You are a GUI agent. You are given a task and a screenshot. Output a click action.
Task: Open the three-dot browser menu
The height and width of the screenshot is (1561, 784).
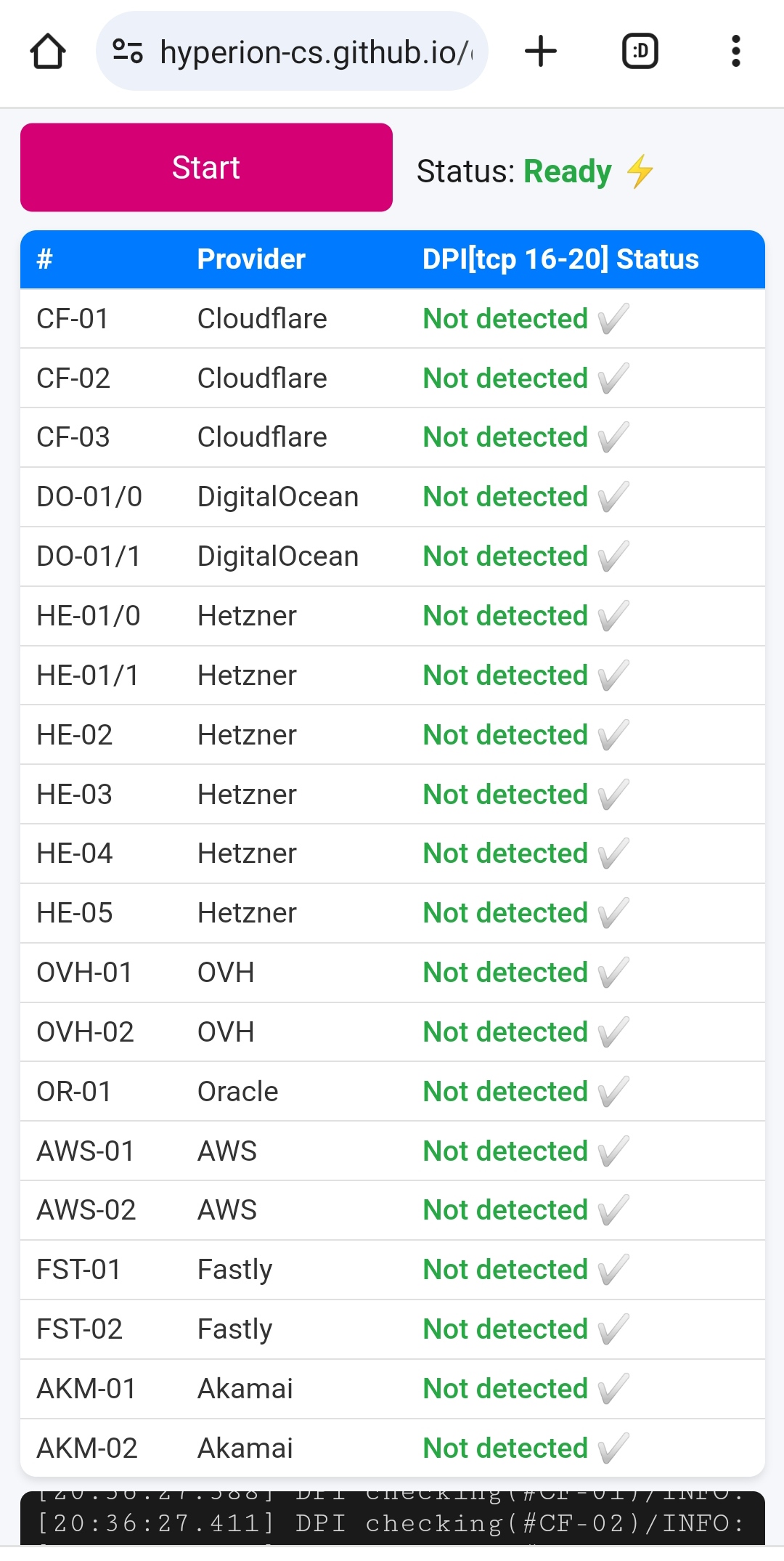735,52
